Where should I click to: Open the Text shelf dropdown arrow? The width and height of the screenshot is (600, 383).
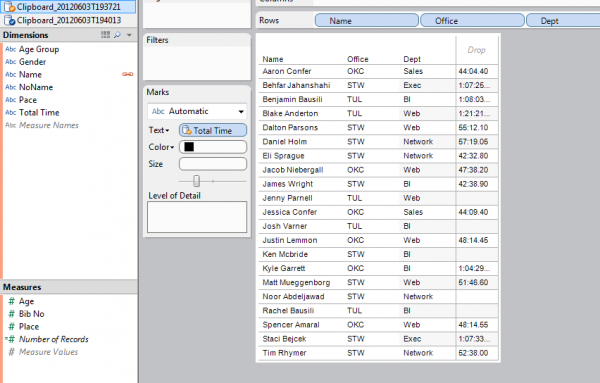(x=167, y=130)
